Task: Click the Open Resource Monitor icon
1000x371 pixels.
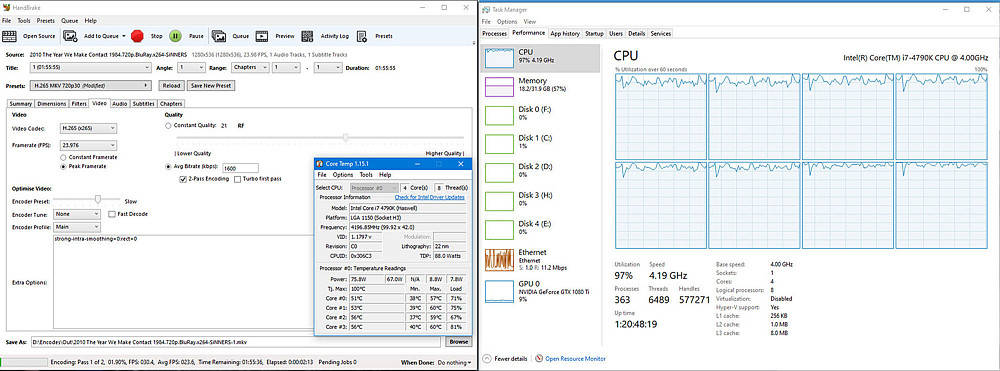Action: coord(540,358)
